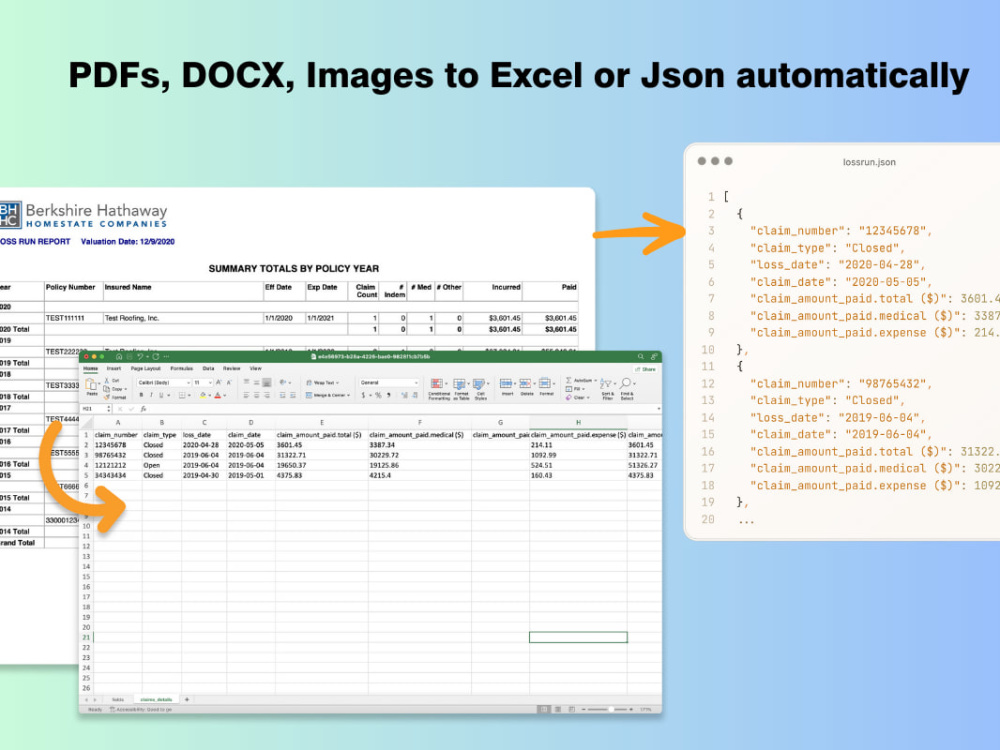Click the percent style icon
This screenshot has width=1000, height=750.
point(378,395)
